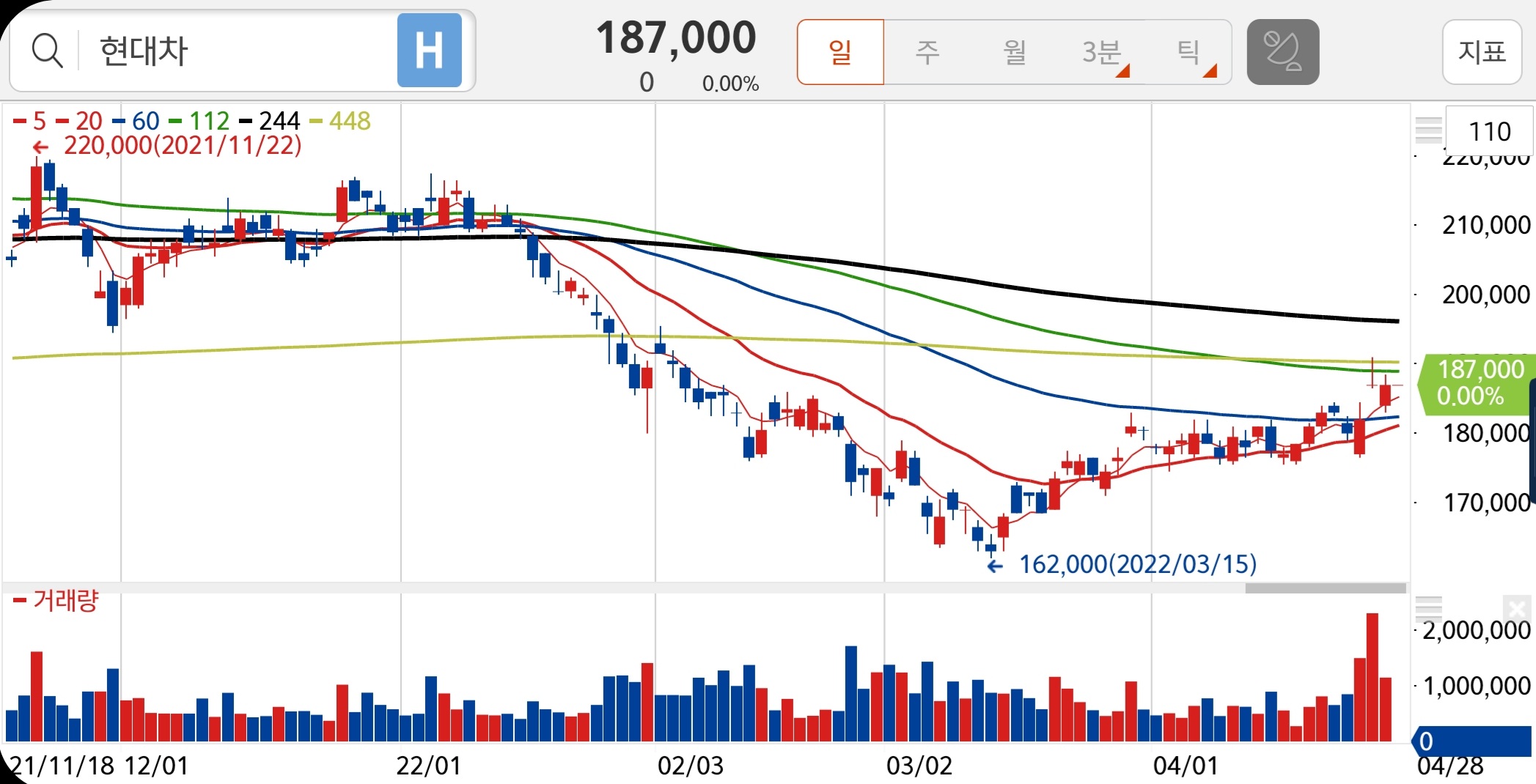This screenshot has height=784, width=1536.
Task: Open volume panel hamburger settings icon
Action: pyautogui.click(x=1428, y=610)
